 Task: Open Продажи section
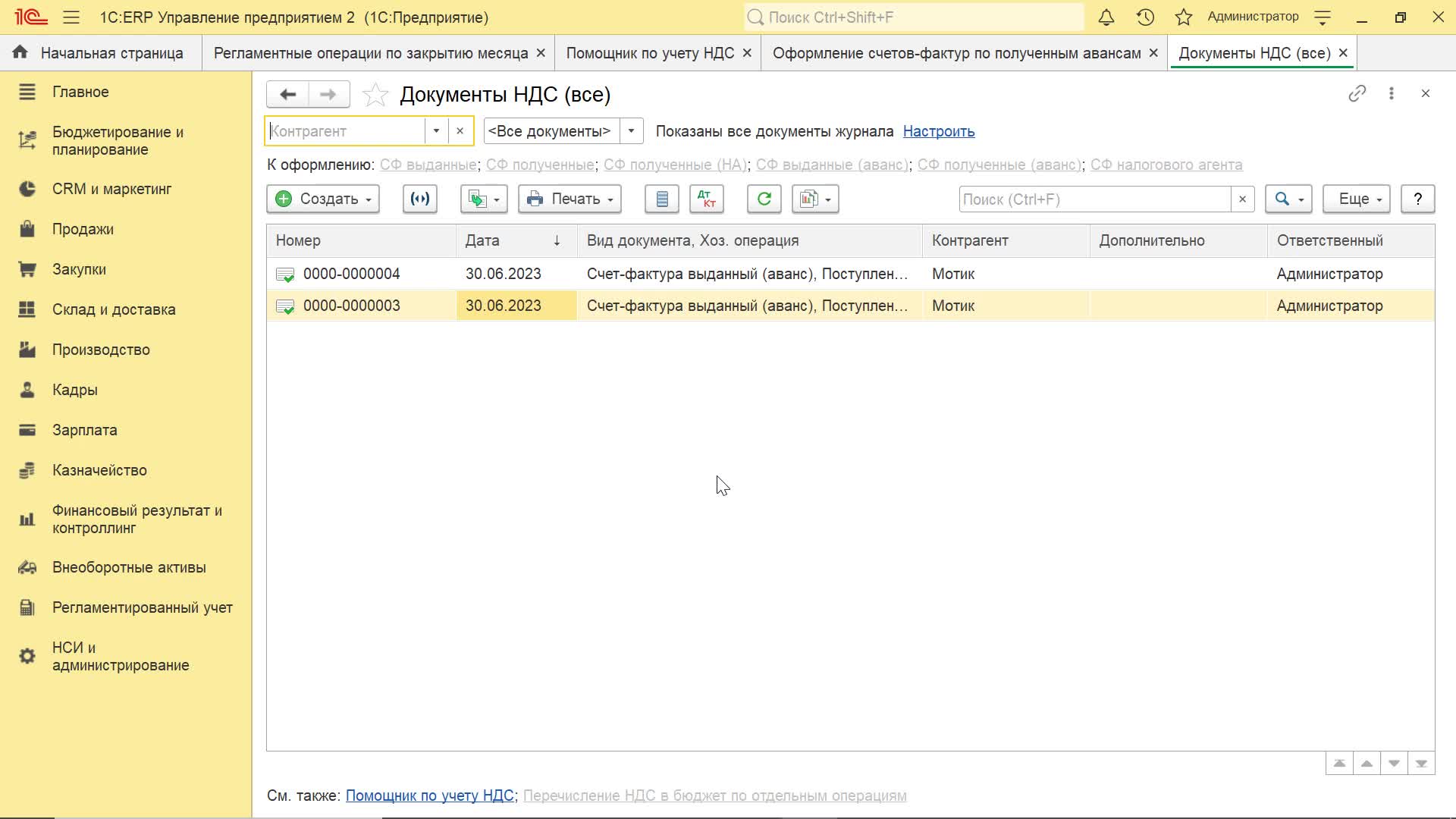pos(83,229)
